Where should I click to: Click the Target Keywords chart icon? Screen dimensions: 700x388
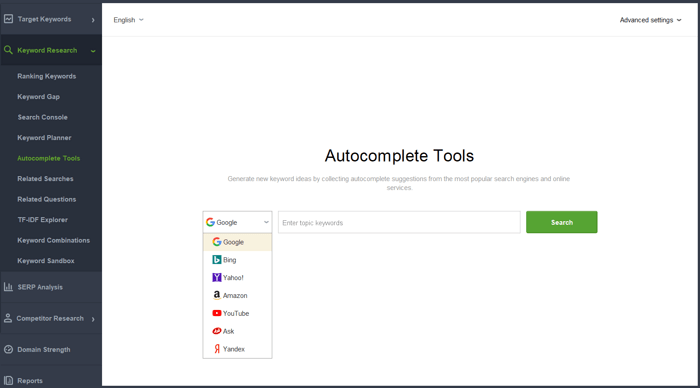8,19
